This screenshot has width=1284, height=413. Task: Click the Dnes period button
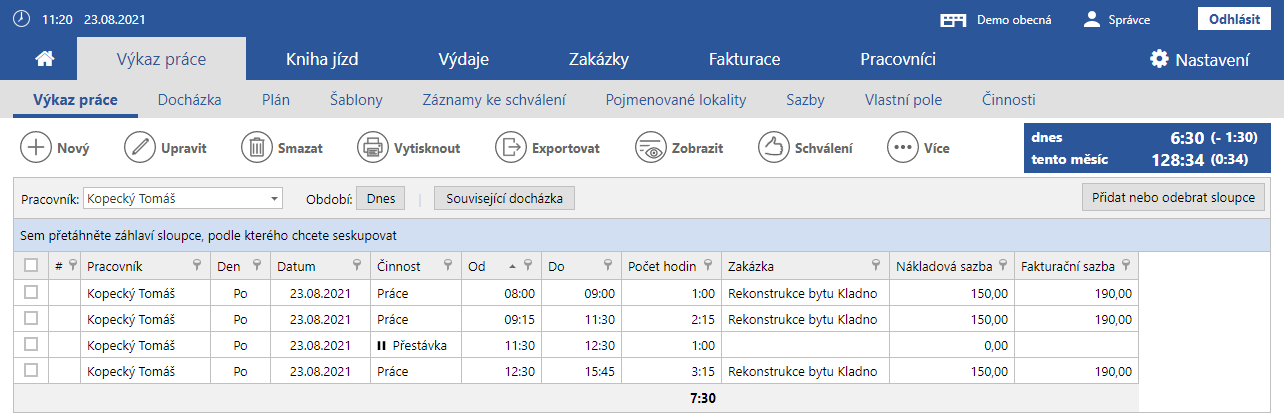(x=380, y=198)
